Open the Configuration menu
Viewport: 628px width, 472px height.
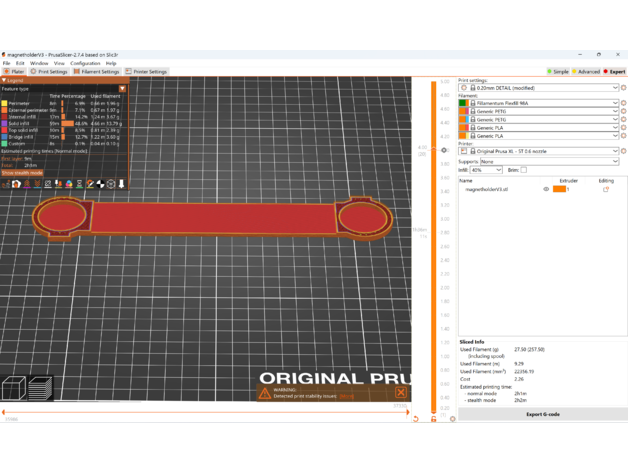pos(85,63)
